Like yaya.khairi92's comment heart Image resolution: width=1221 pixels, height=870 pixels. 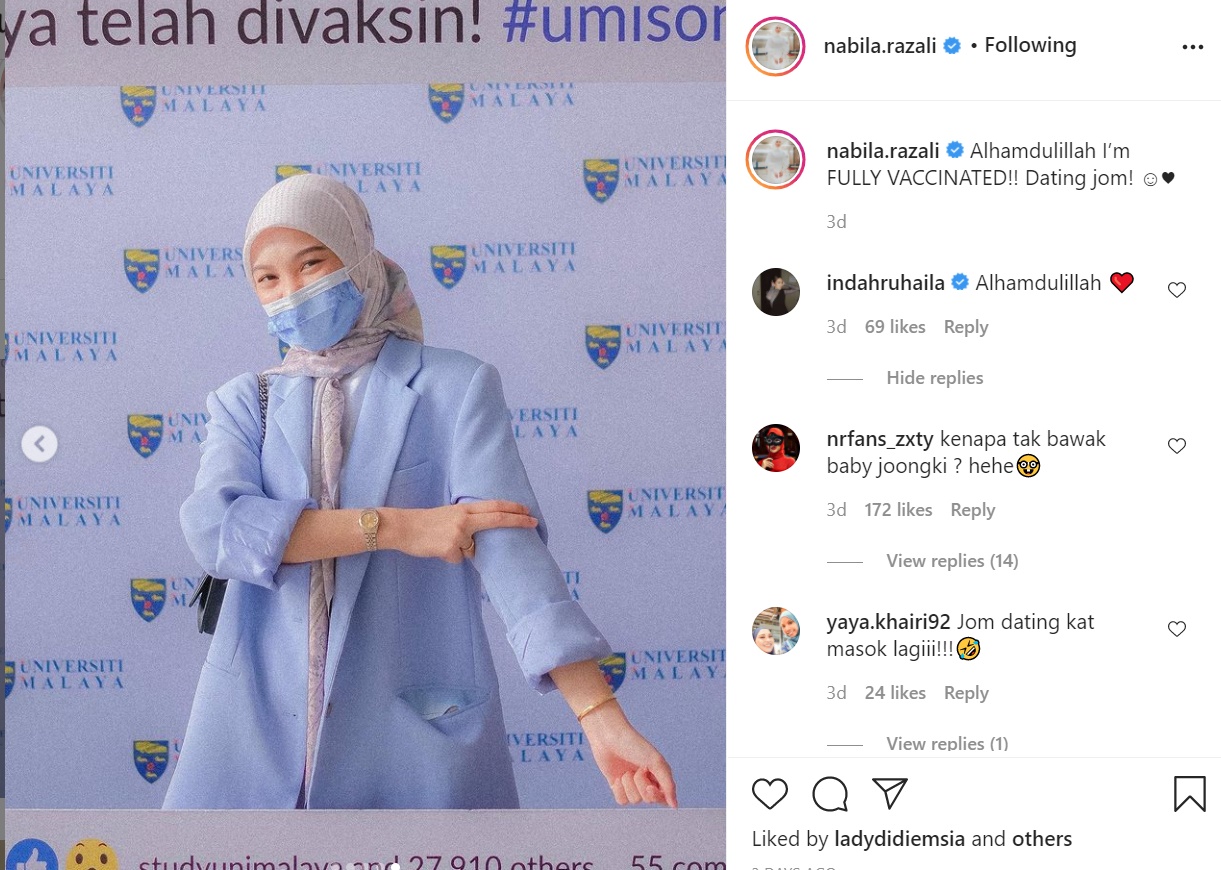(1177, 629)
